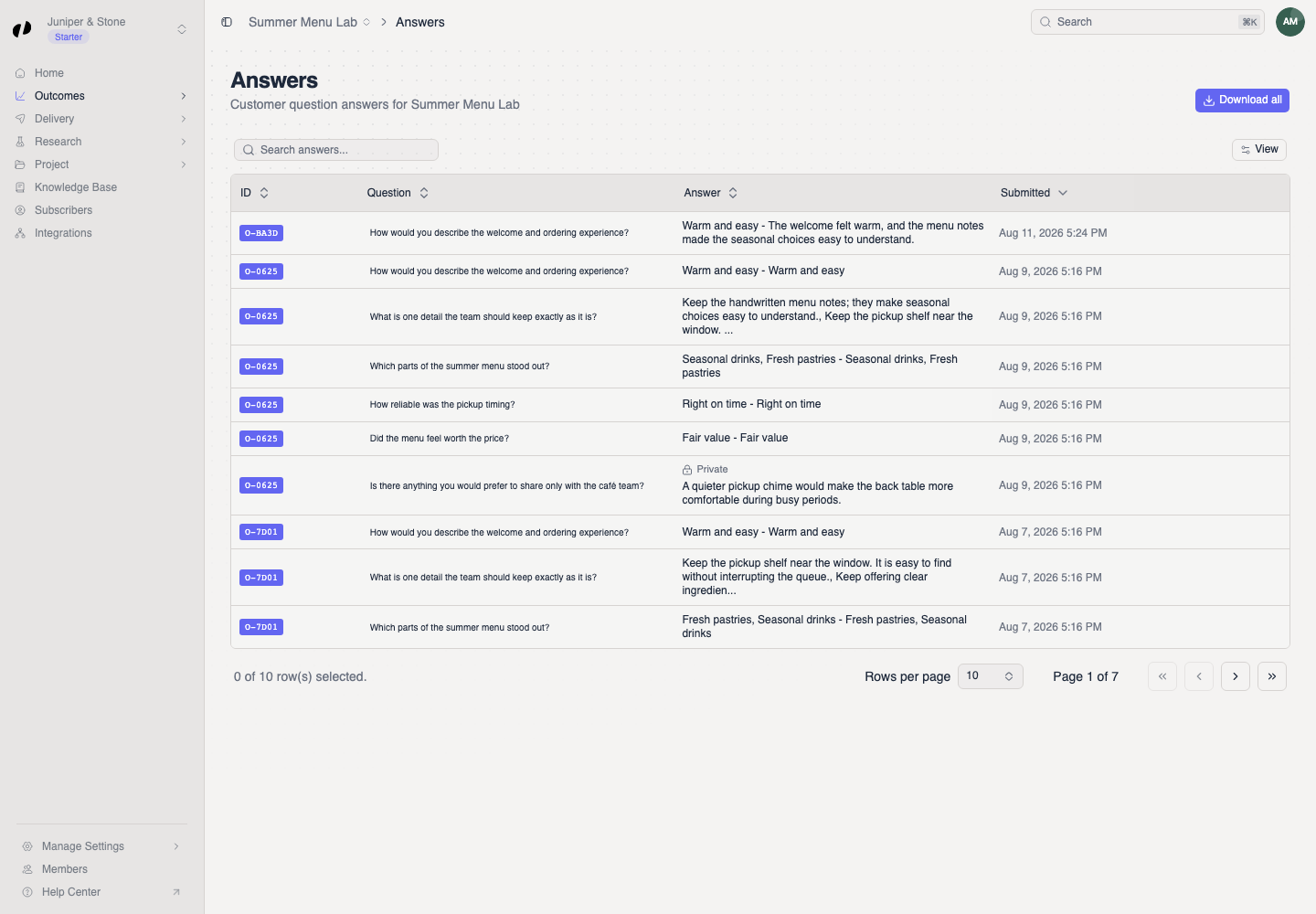The image size is (1316, 914).
Task: Click the quieter pickup chime private answer
Action: pyautogui.click(x=818, y=494)
